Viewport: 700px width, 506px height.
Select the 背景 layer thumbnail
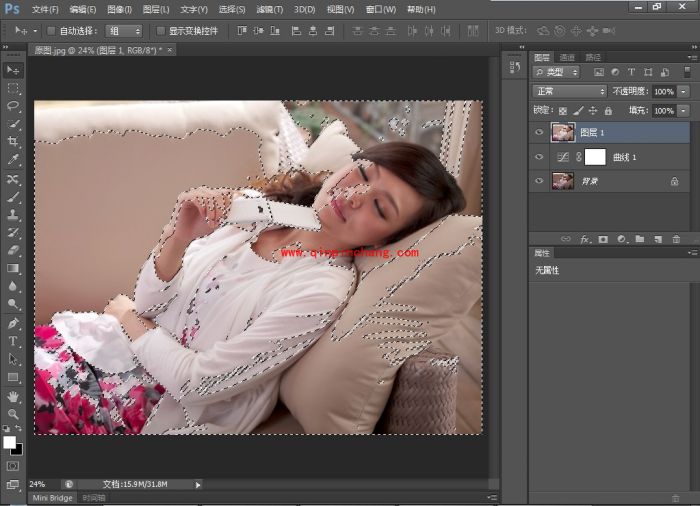click(563, 181)
